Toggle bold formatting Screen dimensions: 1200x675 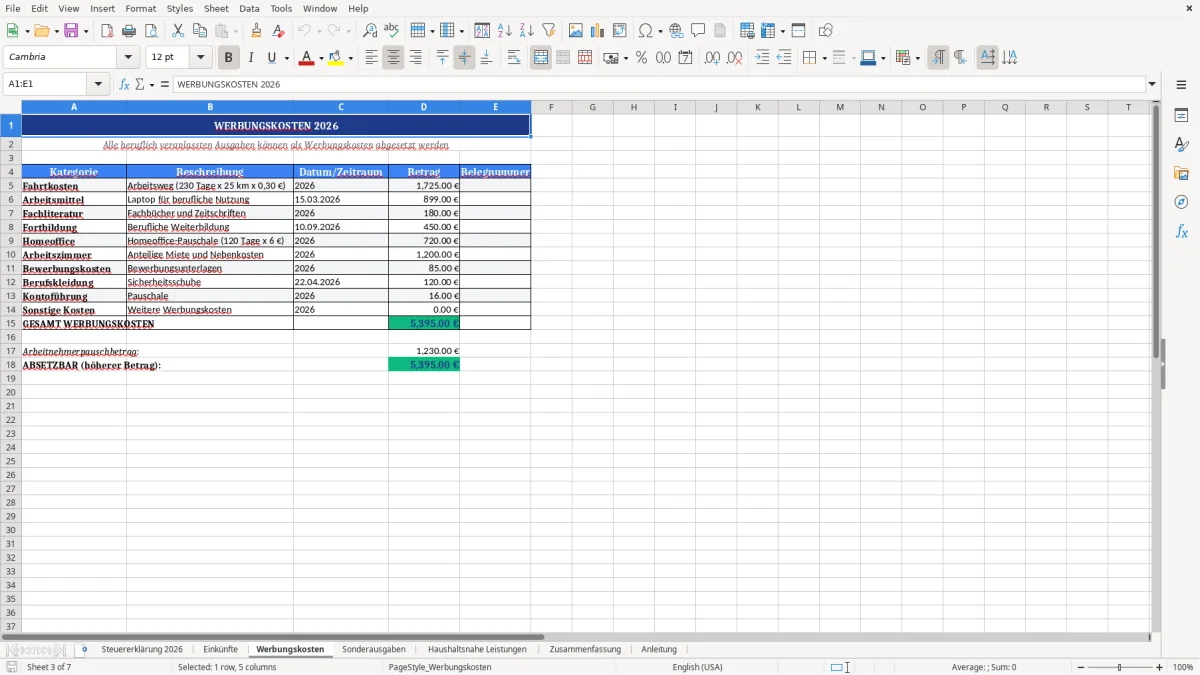tap(228, 57)
